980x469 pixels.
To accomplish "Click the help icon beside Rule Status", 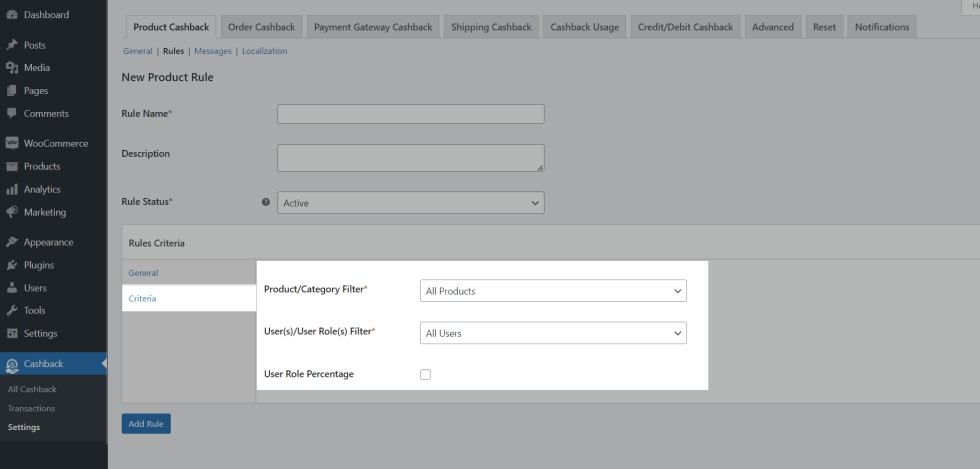I will [x=265, y=202].
